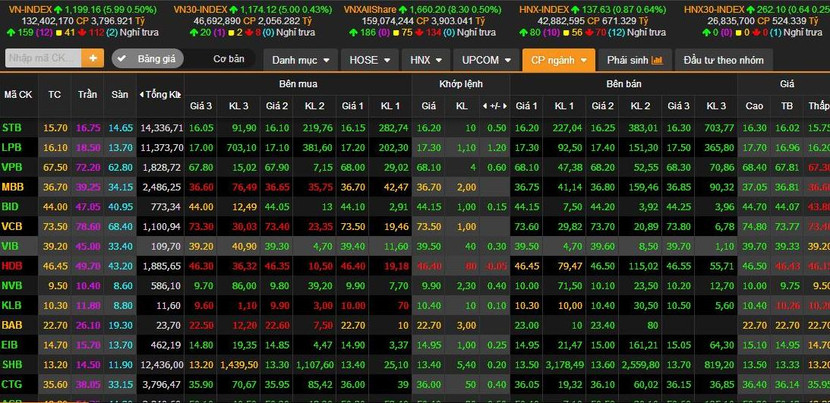Click the green up arrow under VN-INDEX
830x403 pixels.
[x=10, y=32]
